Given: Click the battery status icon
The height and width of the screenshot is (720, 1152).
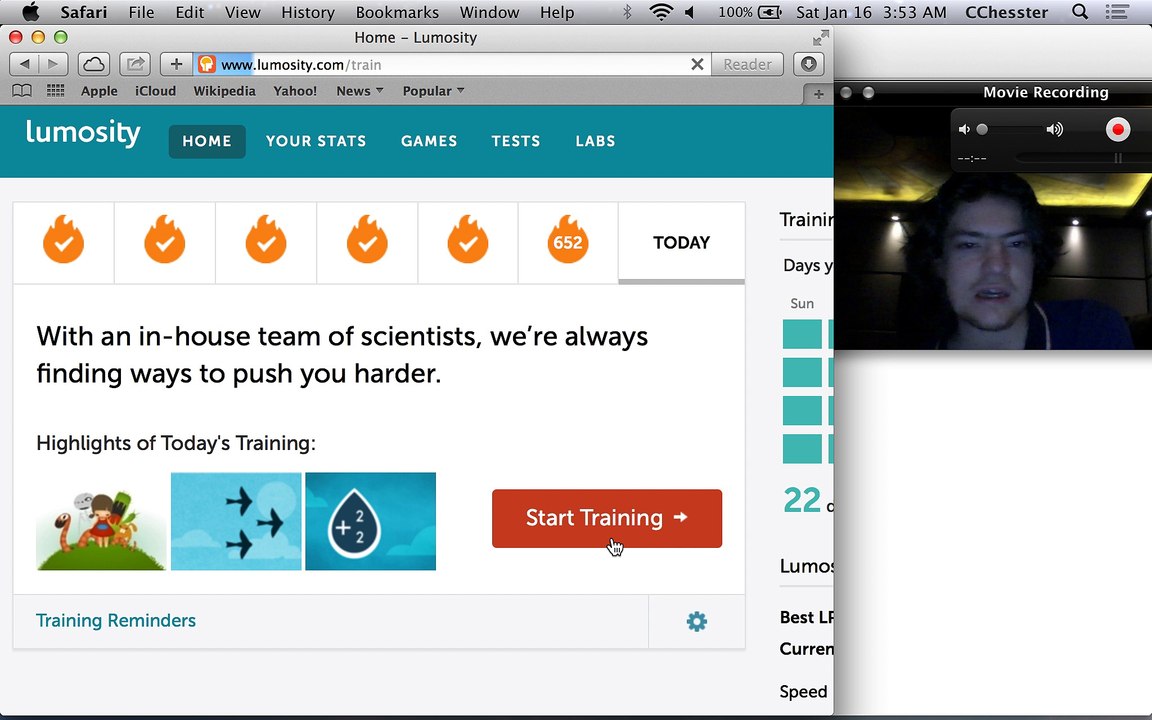Looking at the screenshot, I should tap(770, 12).
